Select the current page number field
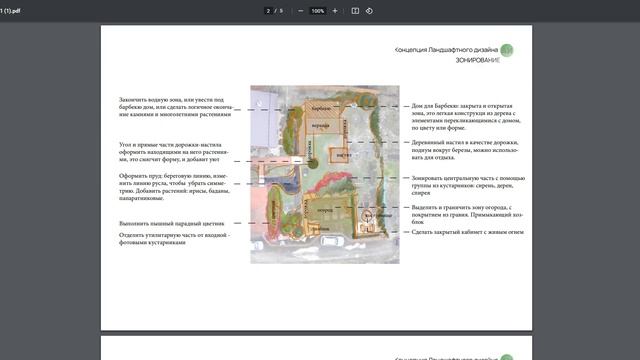Image resolution: width=640 pixels, height=360 pixels. (x=268, y=11)
